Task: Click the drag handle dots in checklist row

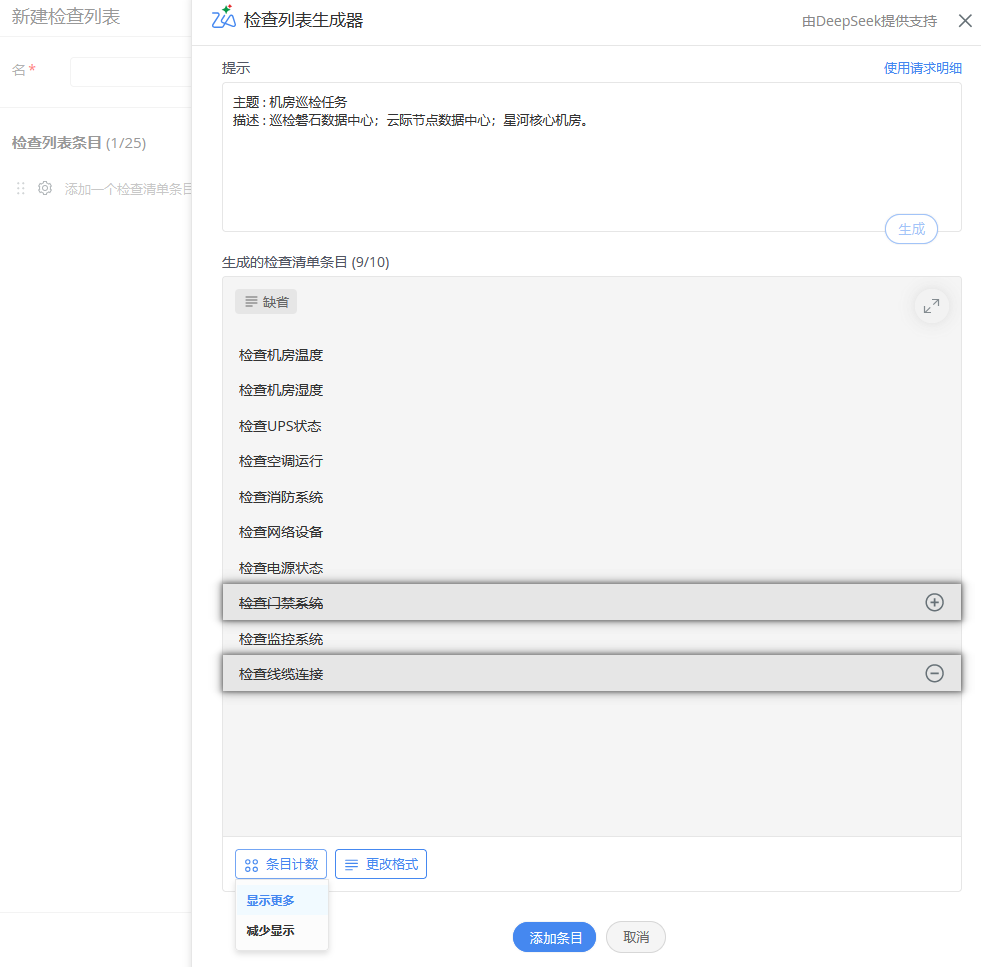Action: pyautogui.click(x=21, y=188)
